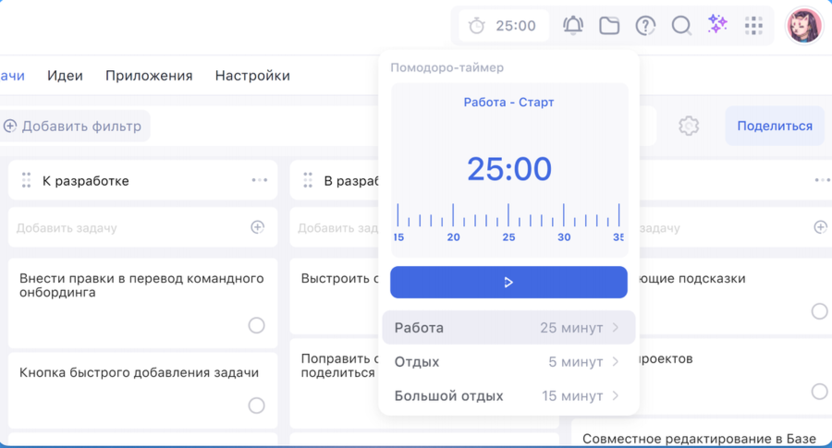Click plus icon in К разработке add field

coord(257,227)
